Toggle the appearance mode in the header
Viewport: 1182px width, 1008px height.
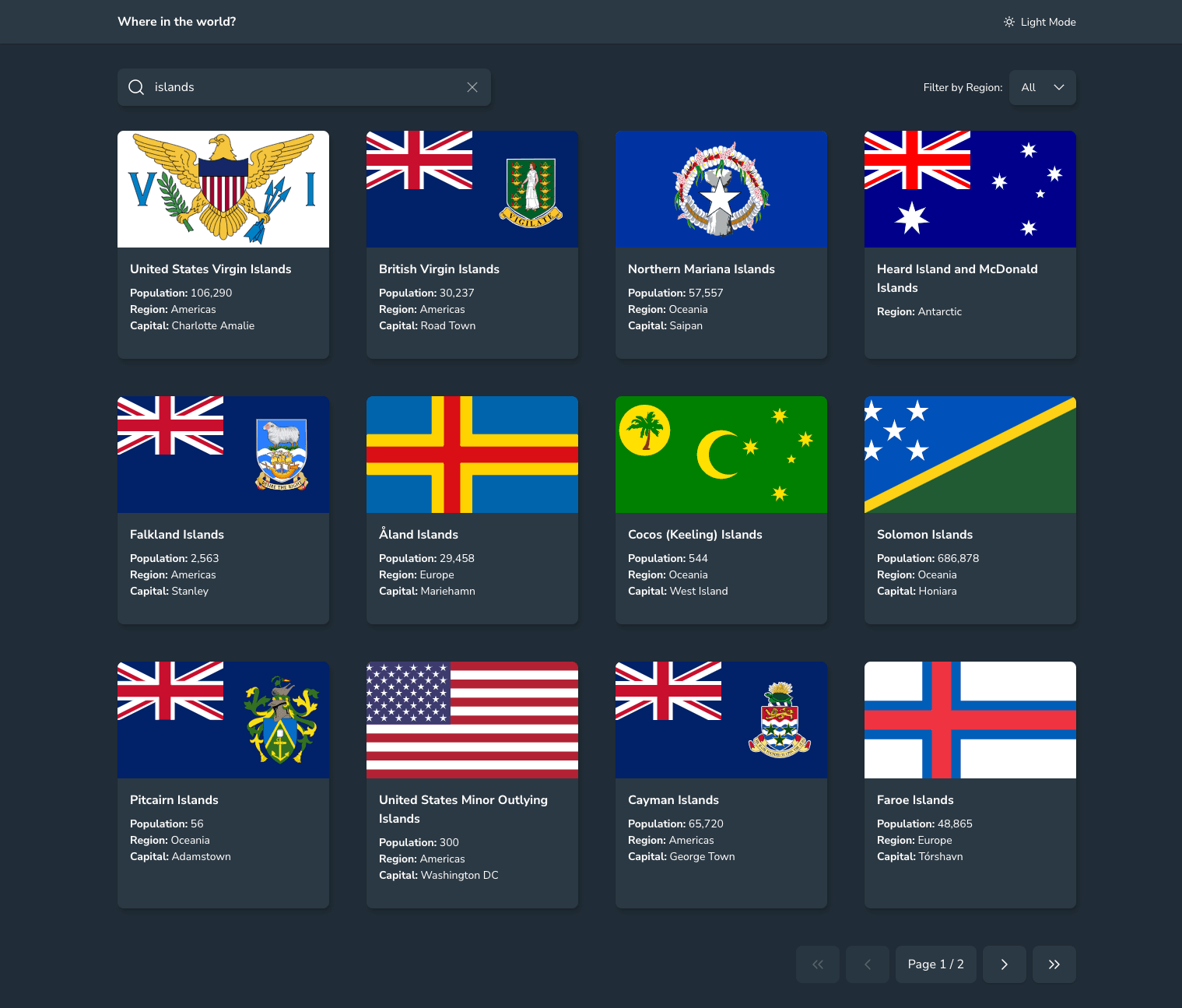pos(1040,22)
